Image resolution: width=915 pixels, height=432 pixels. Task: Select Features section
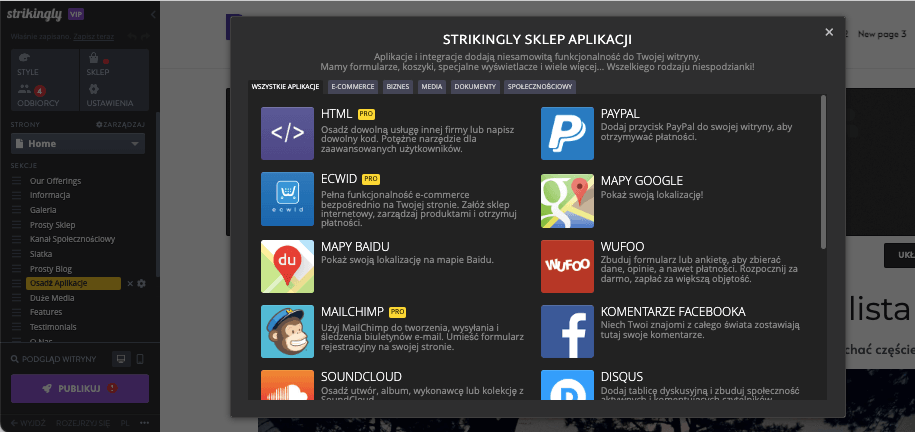[x=46, y=312]
